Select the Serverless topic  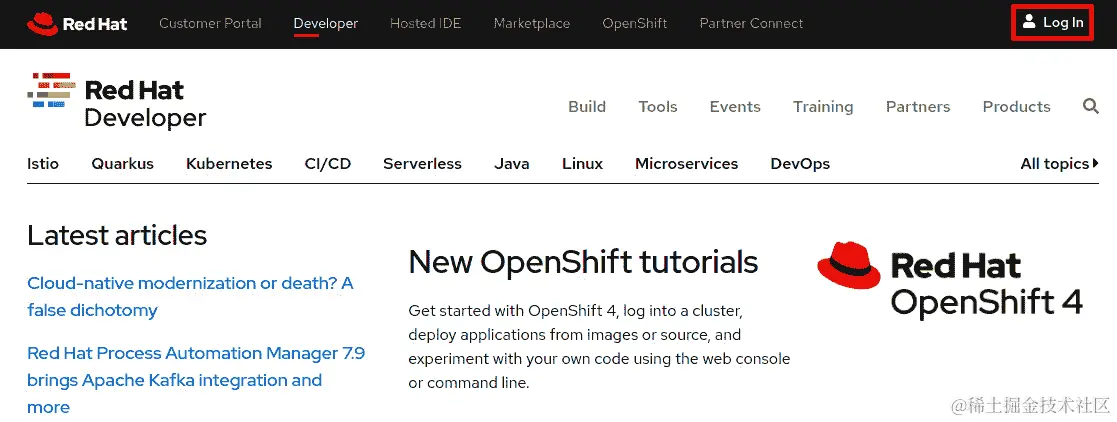[422, 164]
